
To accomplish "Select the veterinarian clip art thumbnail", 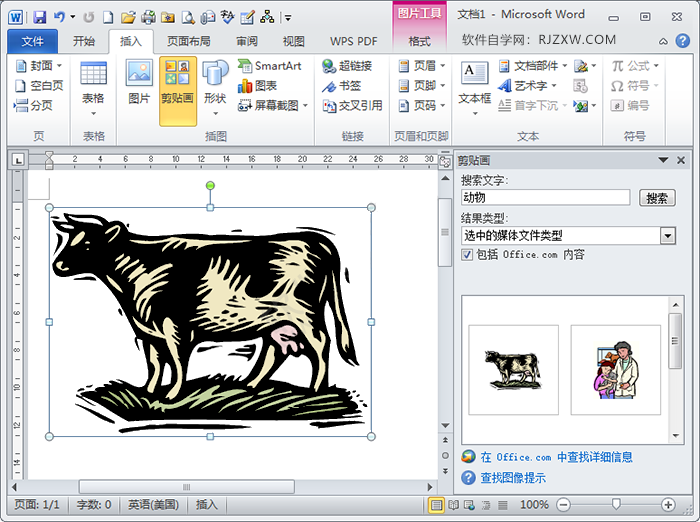I will [616, 370].
